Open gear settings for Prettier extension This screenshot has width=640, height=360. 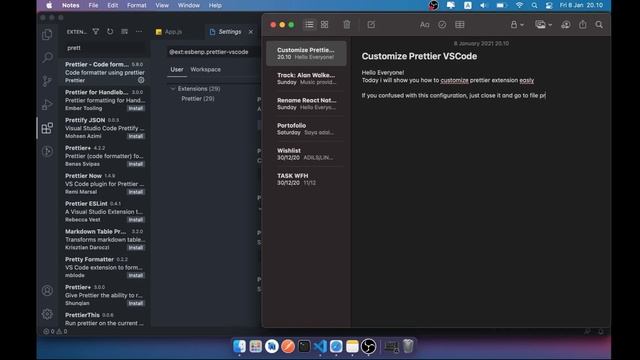[141, 80]
